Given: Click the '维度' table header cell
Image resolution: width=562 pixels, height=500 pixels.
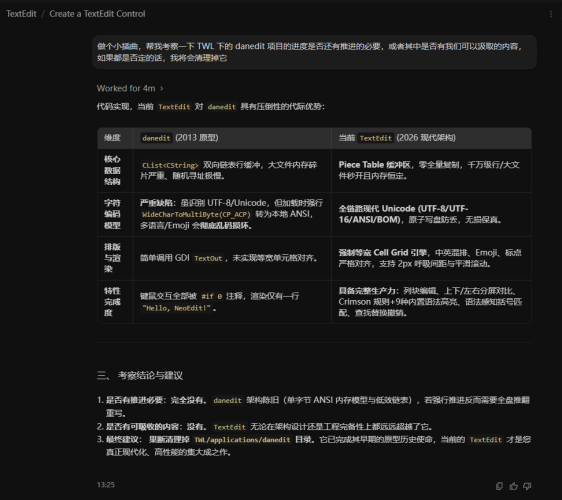Looking at the screenshot, I should click(x=115, y=138).
